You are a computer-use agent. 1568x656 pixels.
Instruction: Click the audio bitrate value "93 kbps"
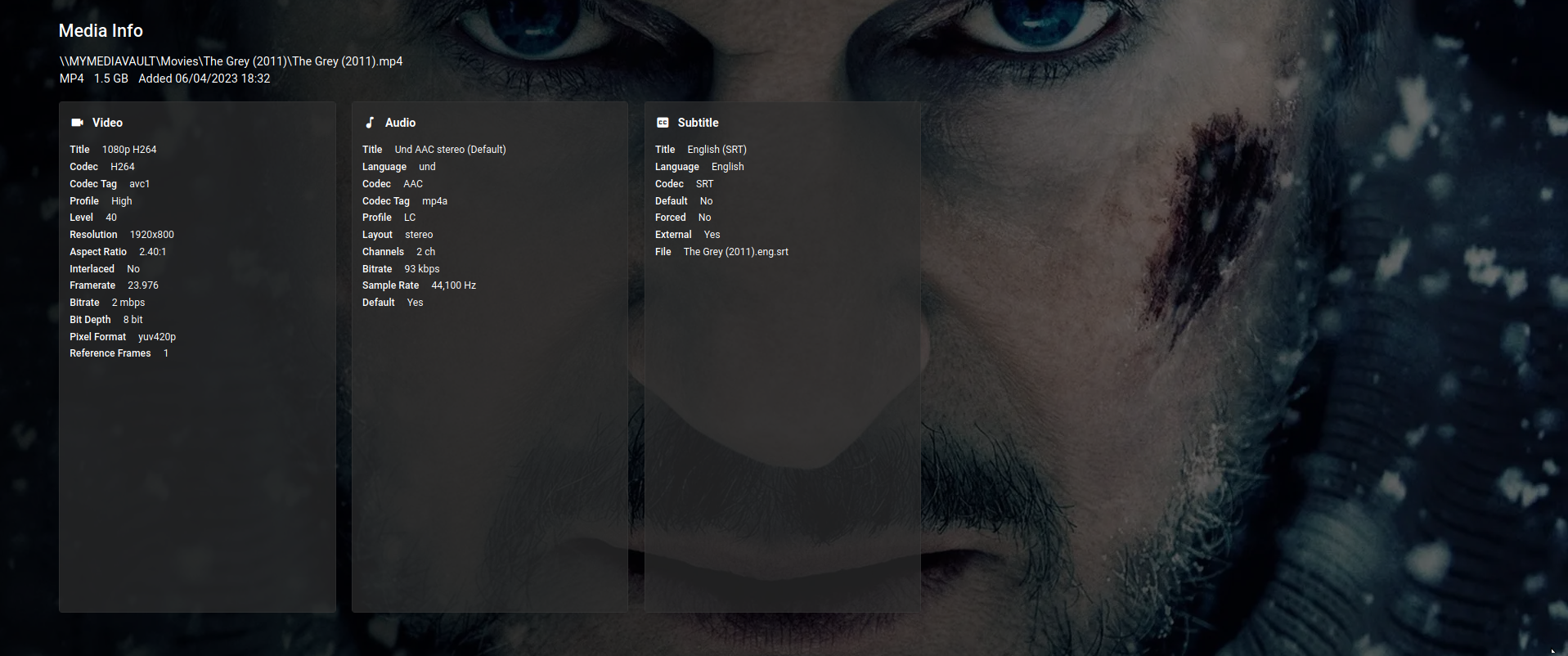[422, 269]
